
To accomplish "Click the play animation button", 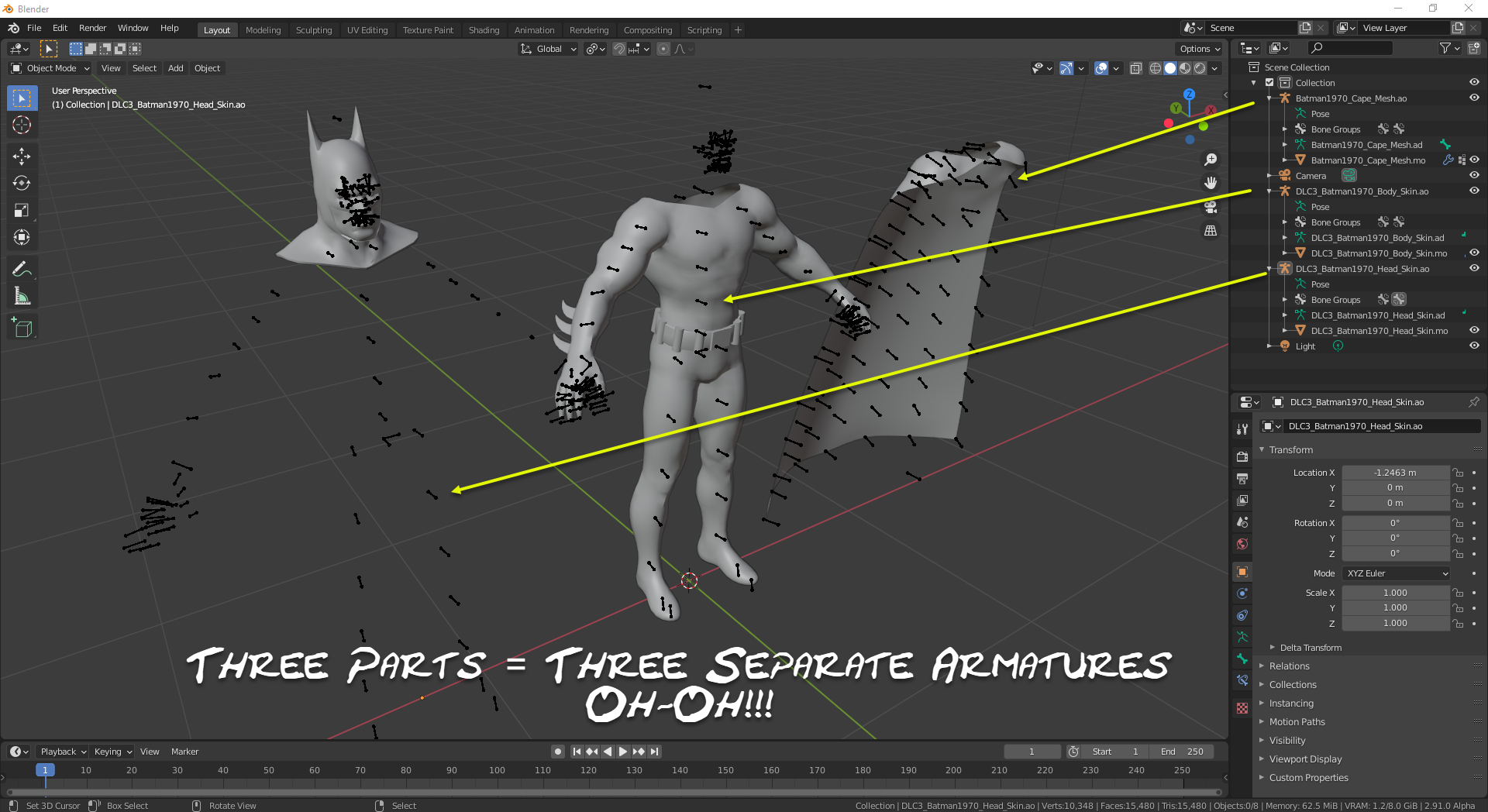I will (x=623, y=752).
